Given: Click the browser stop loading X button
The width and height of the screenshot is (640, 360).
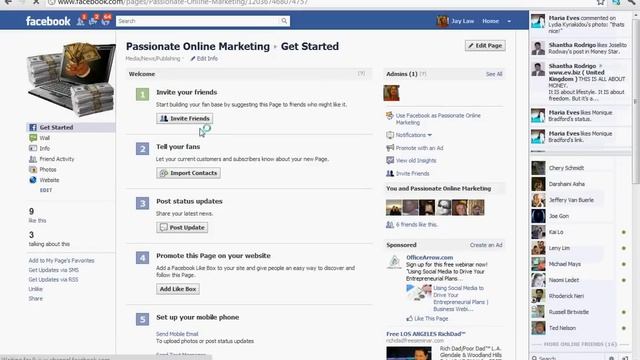Looking at the screenshot, I should click(x=36, y=2).
